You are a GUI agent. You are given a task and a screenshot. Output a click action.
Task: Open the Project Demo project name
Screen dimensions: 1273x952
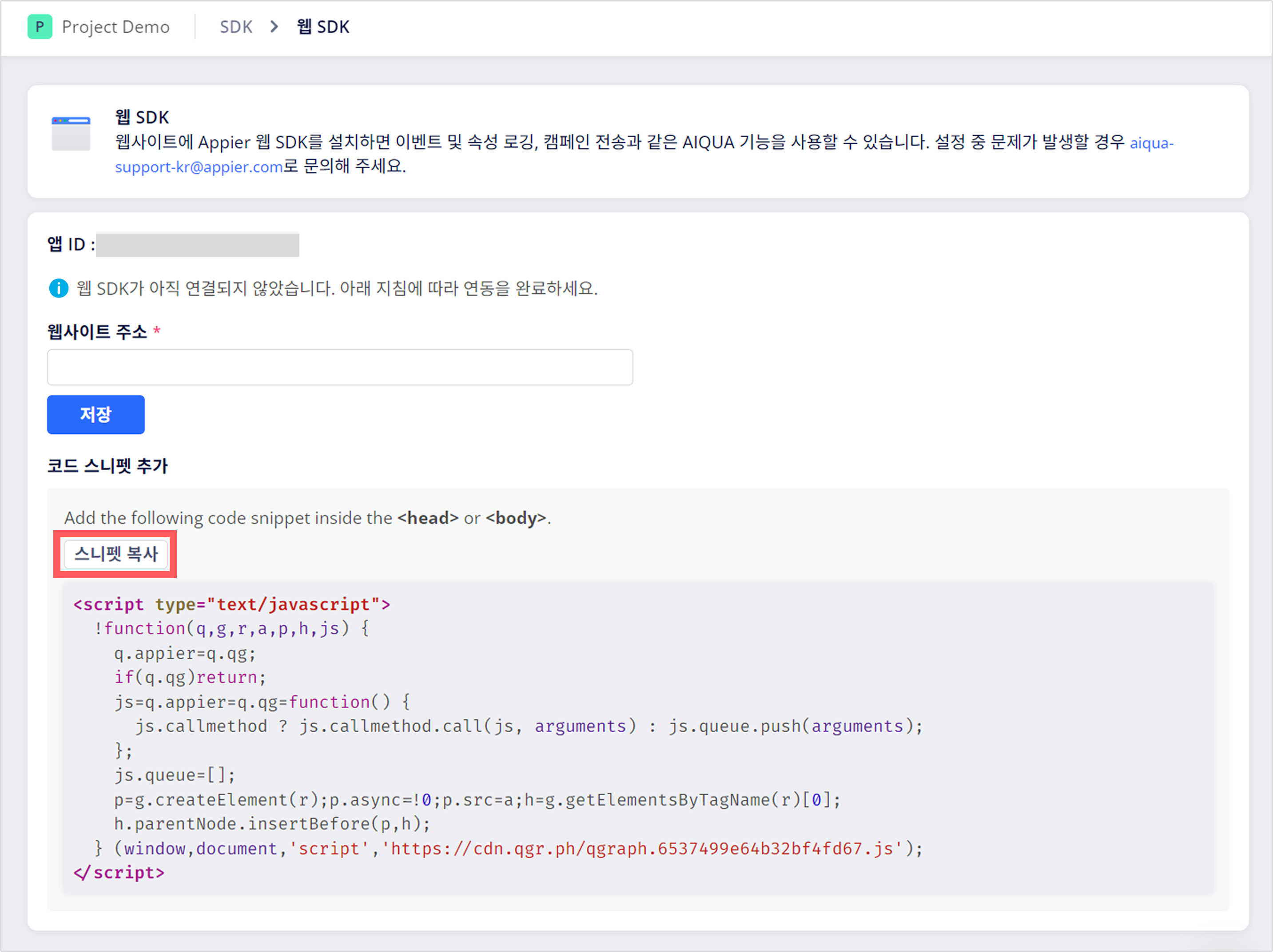(115, 27)
